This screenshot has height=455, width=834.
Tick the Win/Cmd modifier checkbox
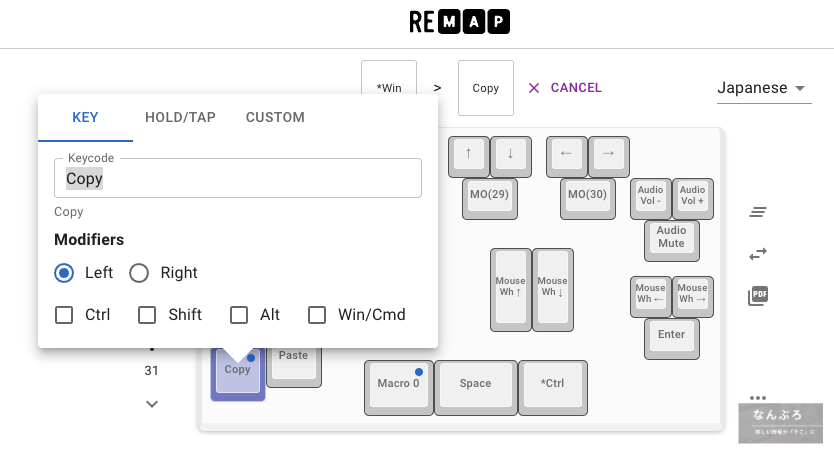click(x=317, y=315)
